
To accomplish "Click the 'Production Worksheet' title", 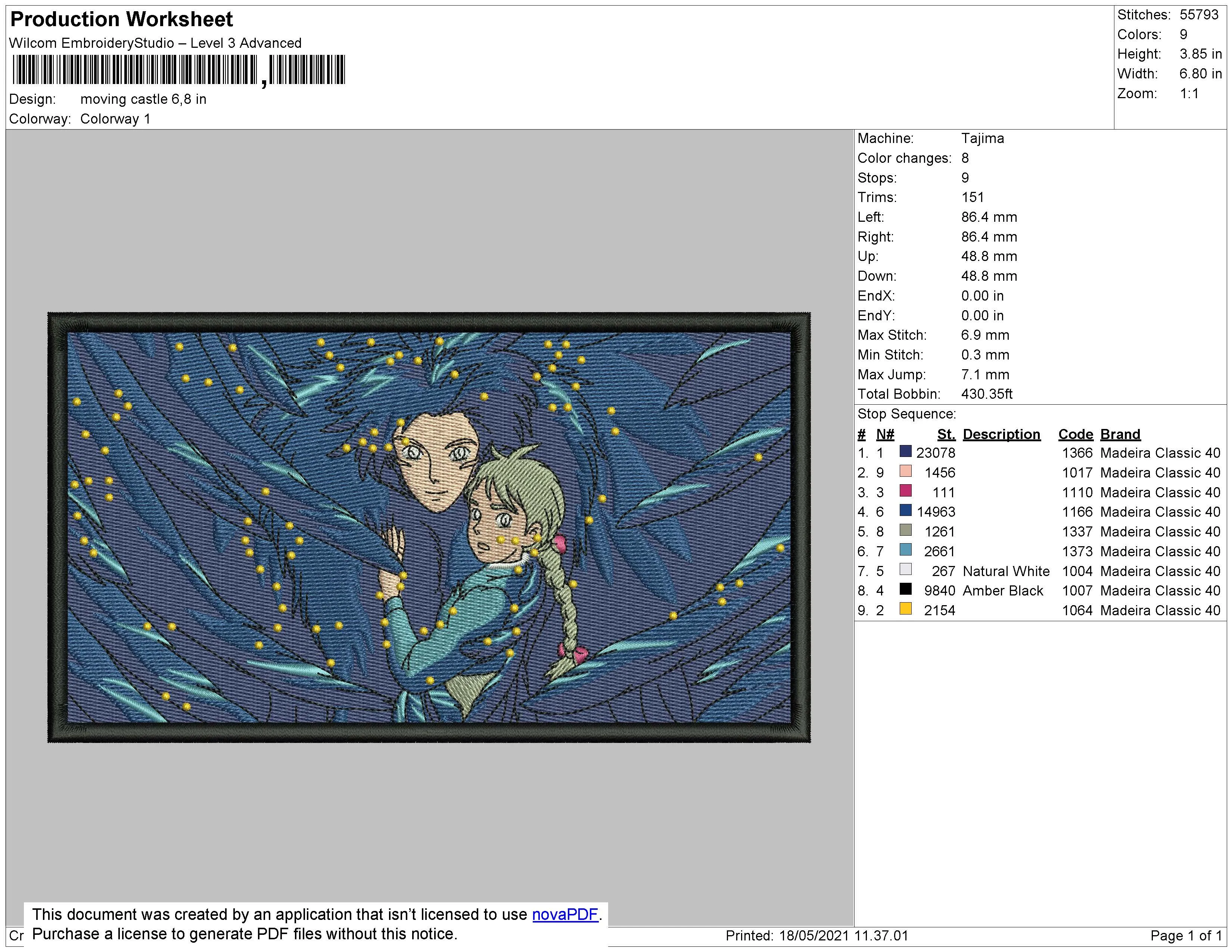I will [121, 19].
